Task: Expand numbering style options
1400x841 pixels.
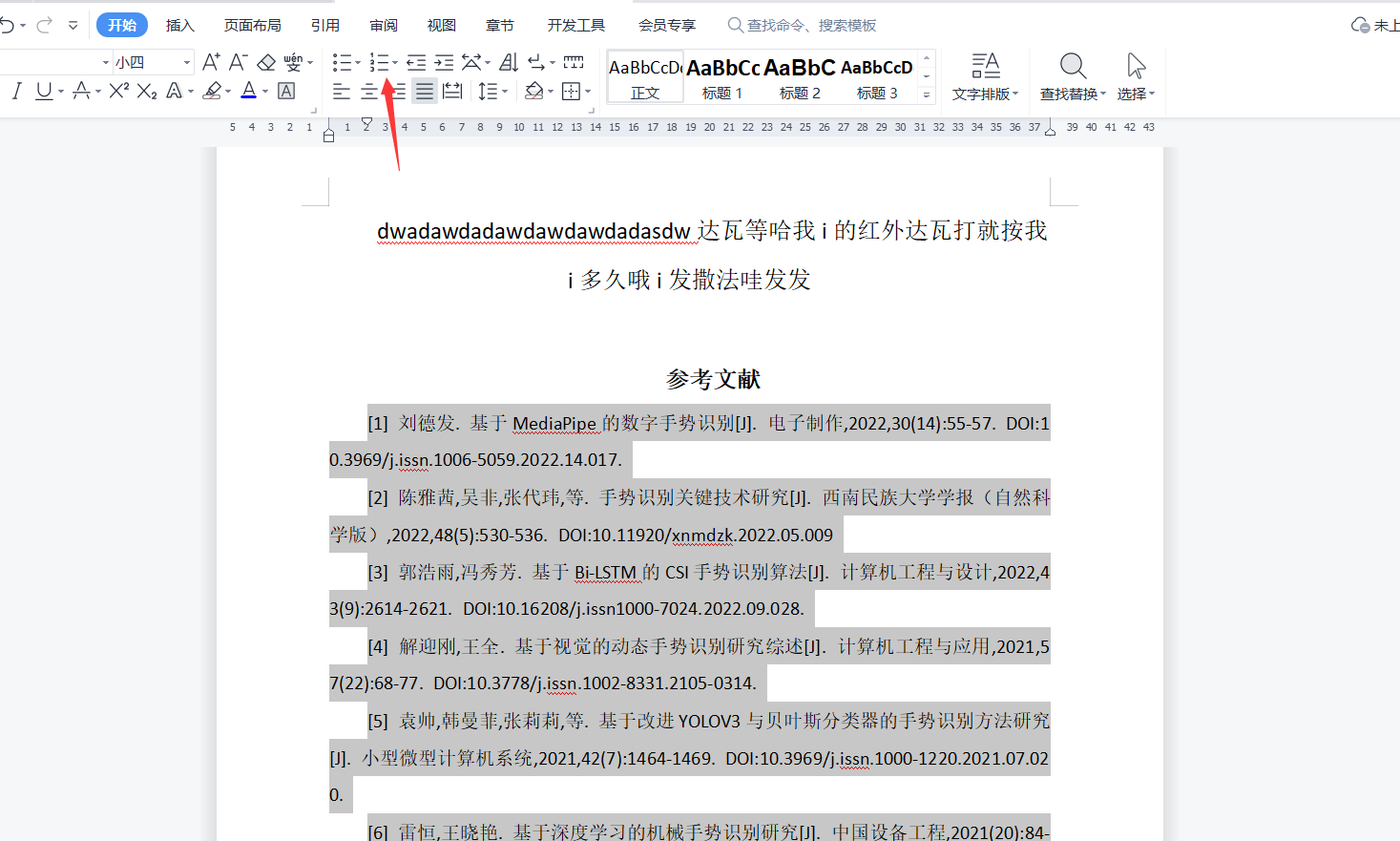Action: [x=395, y=63]
